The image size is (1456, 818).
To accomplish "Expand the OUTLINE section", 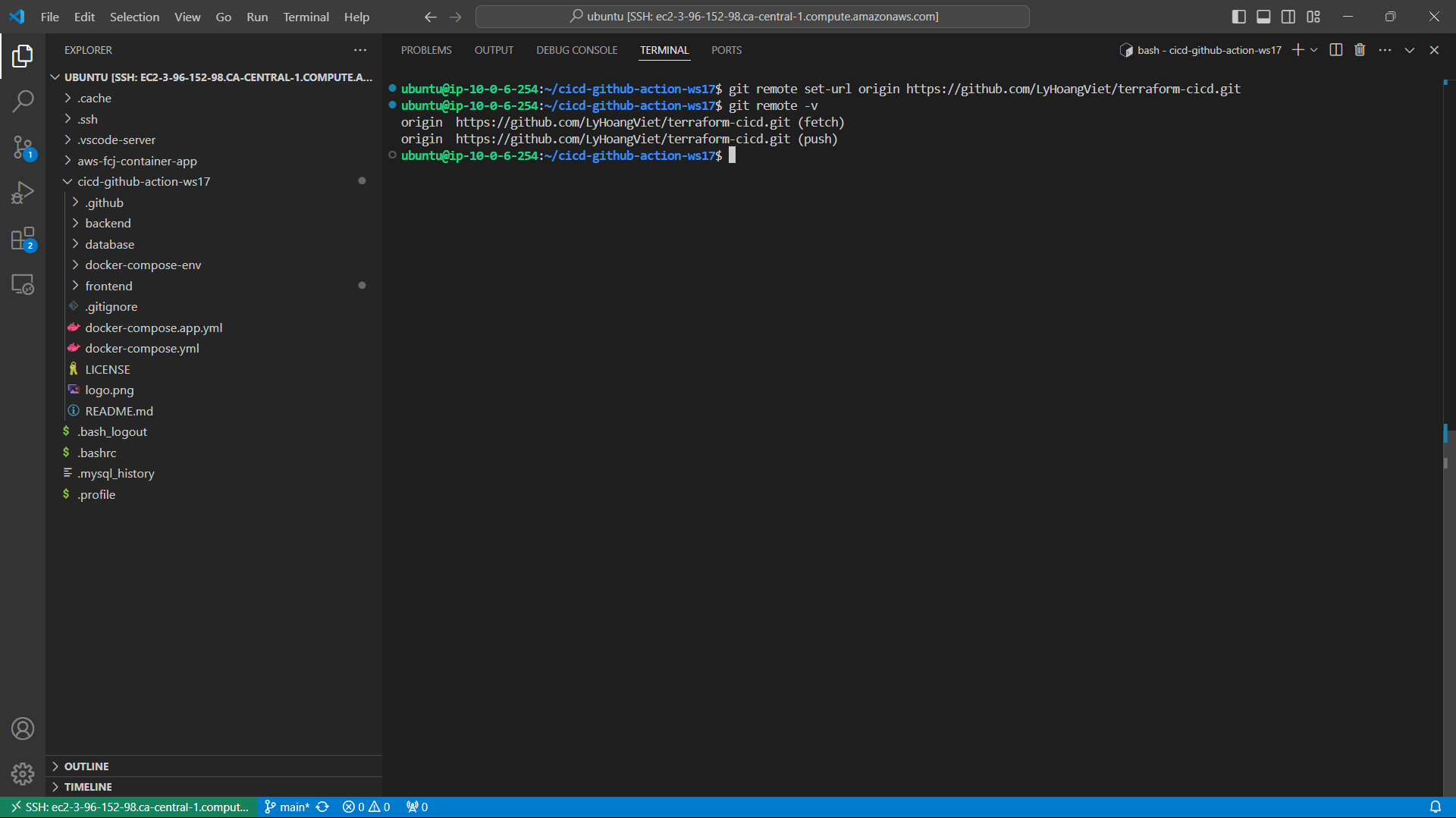I will coord(214,766).
